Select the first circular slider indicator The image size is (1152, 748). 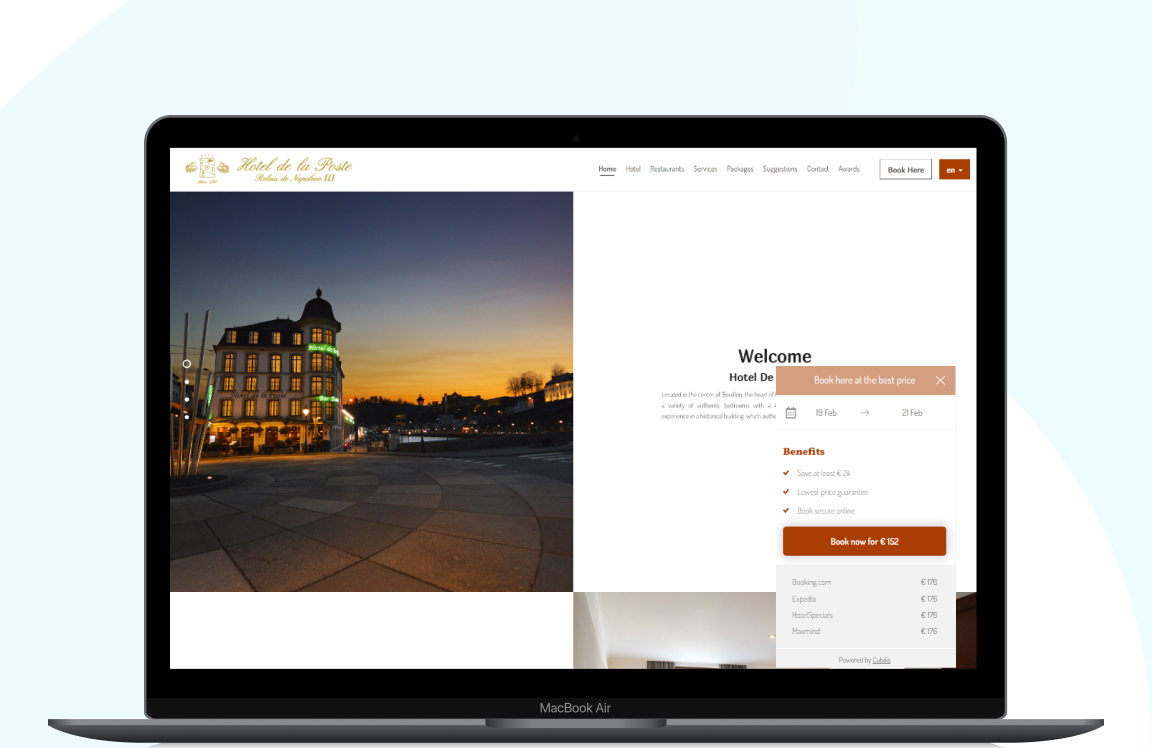click(x=187, y=364)
